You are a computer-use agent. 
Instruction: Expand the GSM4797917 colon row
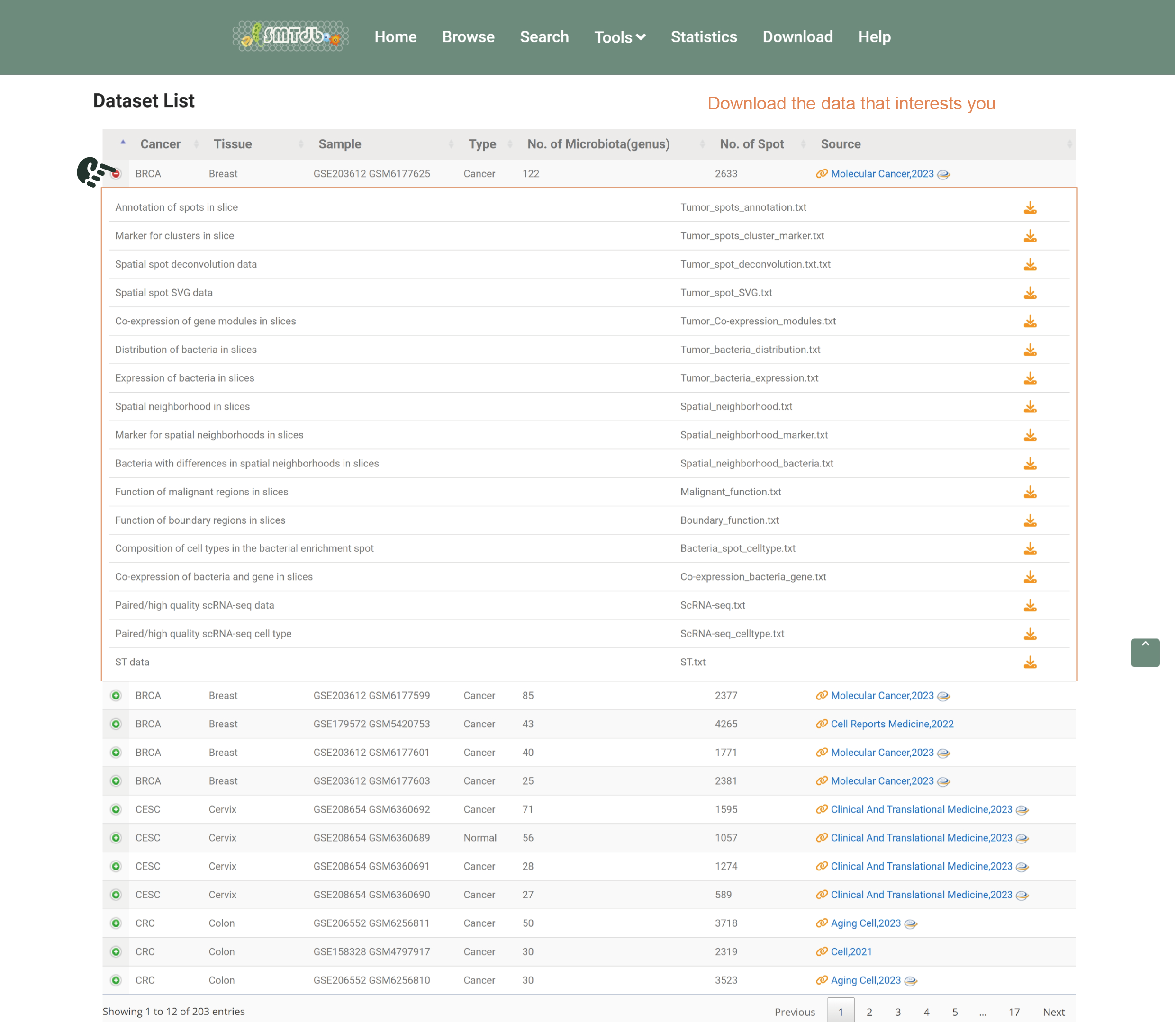coord(116,952)
